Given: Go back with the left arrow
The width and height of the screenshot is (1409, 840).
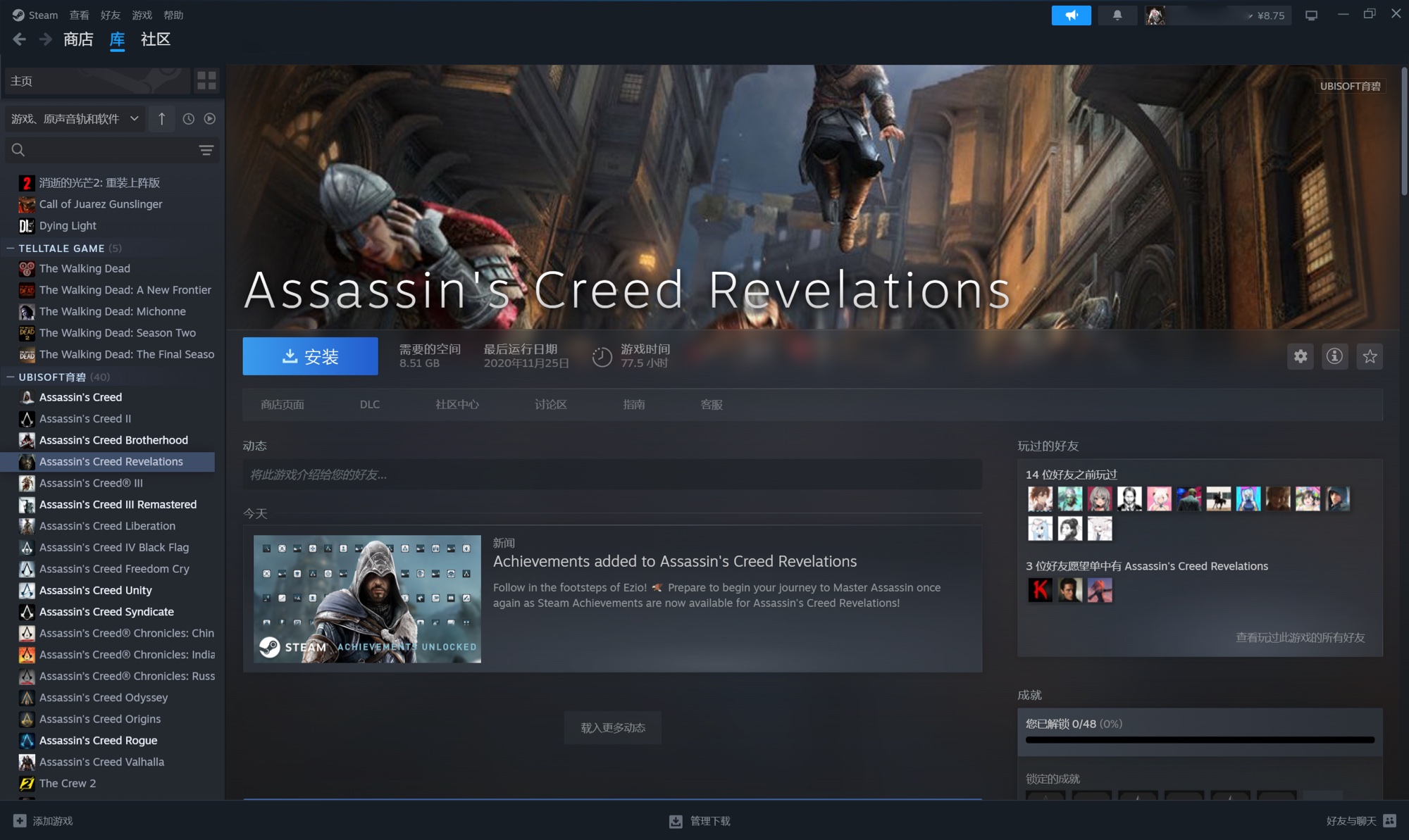Looking at the screenshot, I should tap(19, 39).
